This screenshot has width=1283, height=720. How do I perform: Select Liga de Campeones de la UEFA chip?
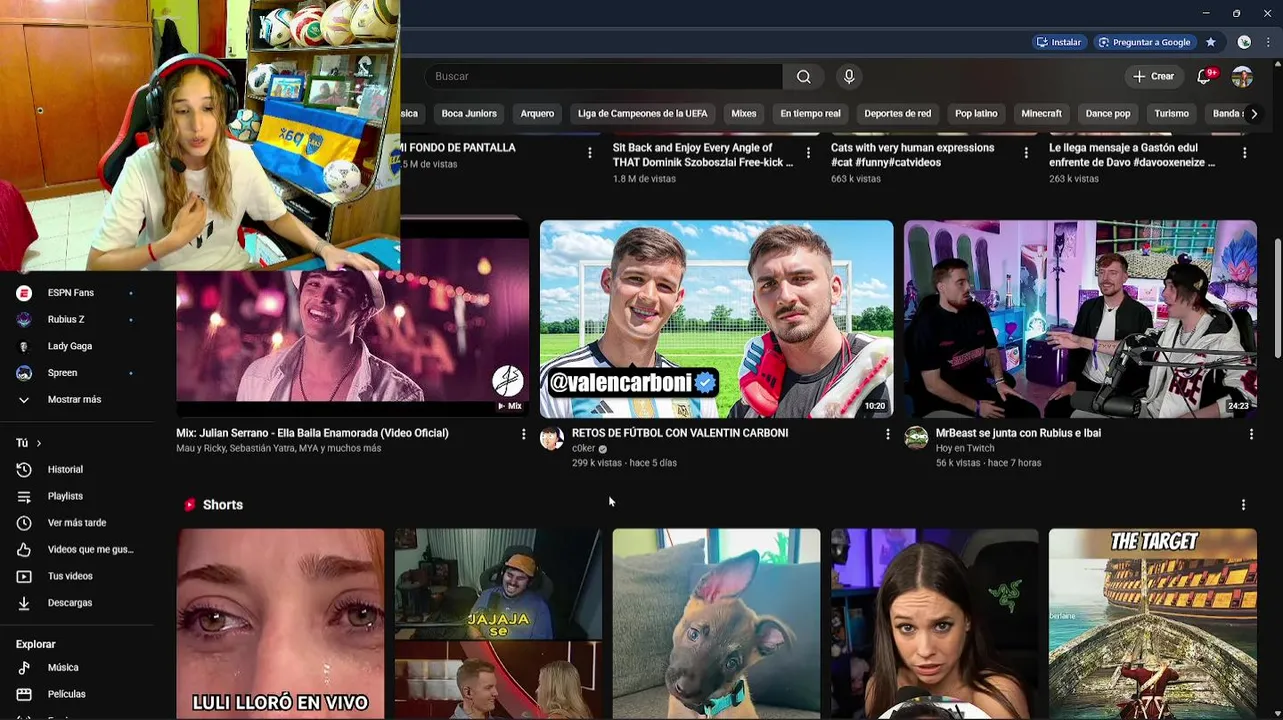[x=642, y=114]
